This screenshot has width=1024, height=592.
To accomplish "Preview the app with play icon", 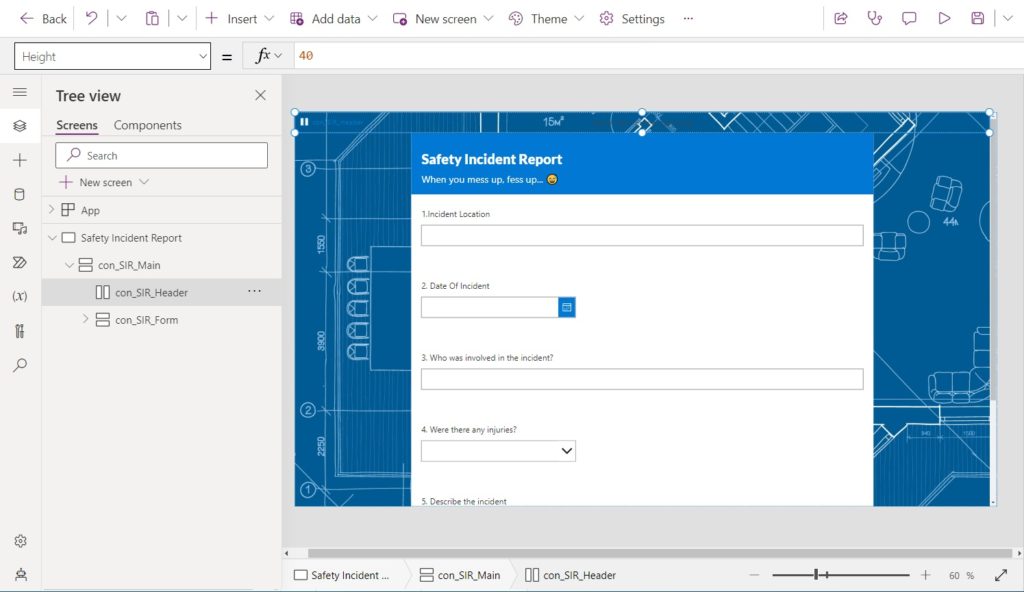I will pyautogui.click(x=944, y=18).
